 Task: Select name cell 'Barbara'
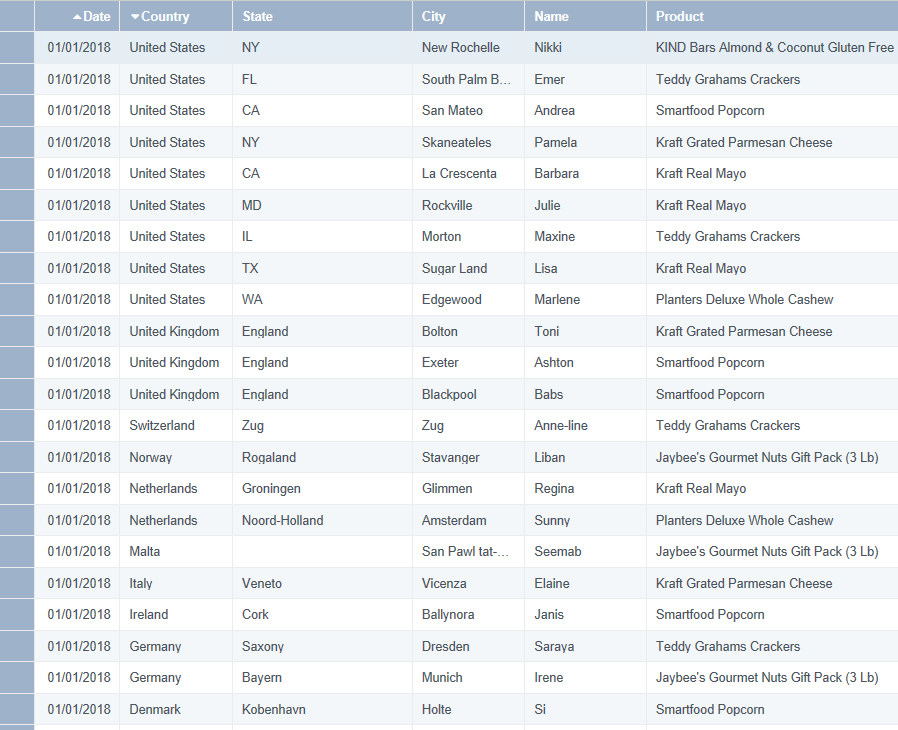tap(585, 173)
